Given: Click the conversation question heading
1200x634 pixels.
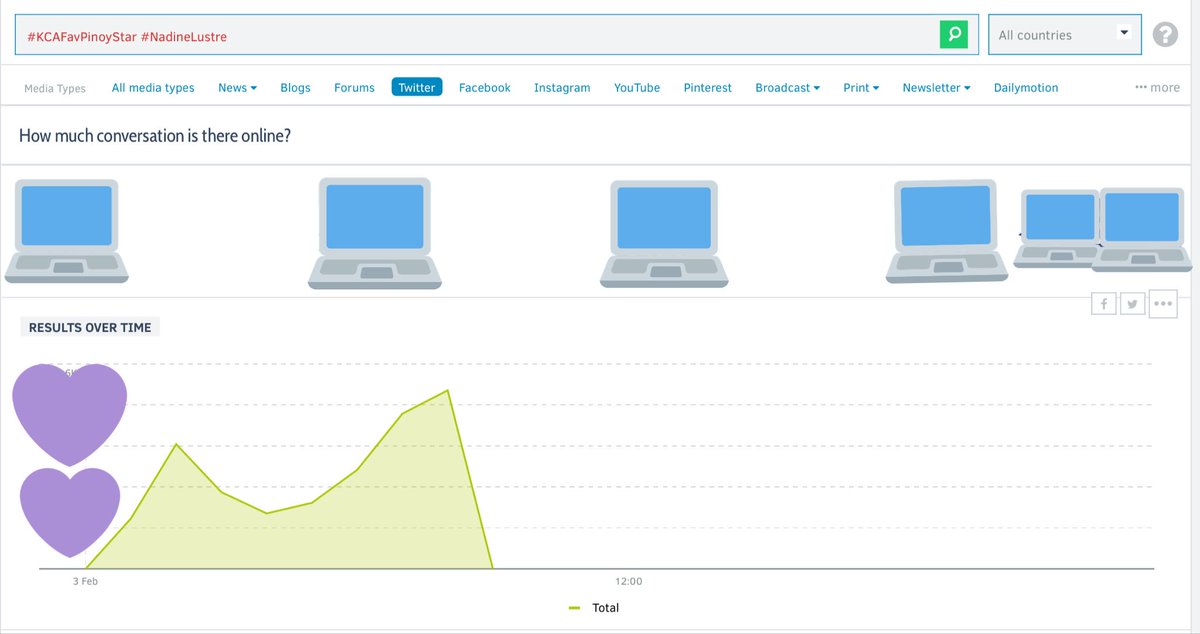Looking at the screenshot, I should tap(155, 135).
